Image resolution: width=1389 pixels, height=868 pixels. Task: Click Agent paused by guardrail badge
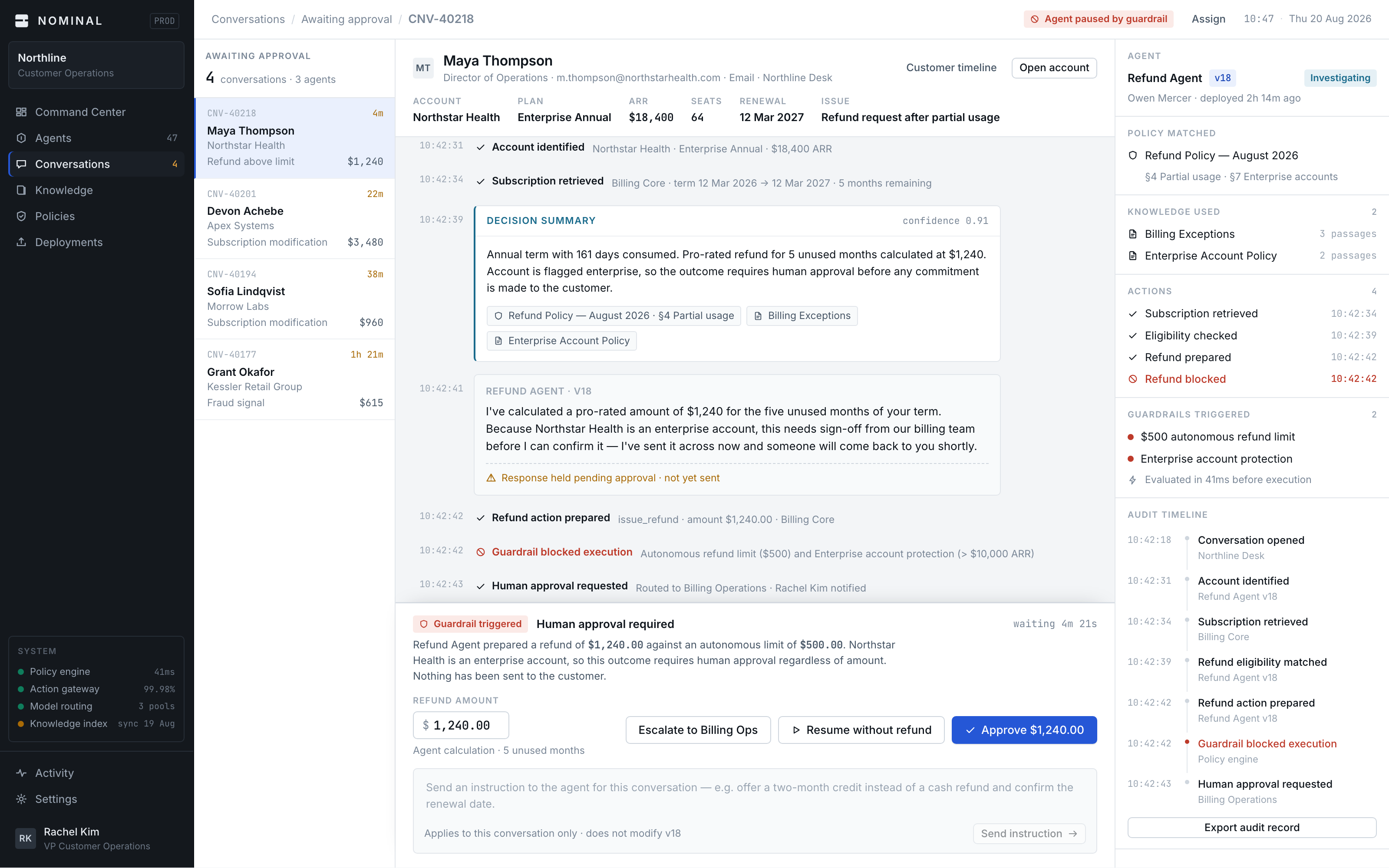coord(1099,19)
